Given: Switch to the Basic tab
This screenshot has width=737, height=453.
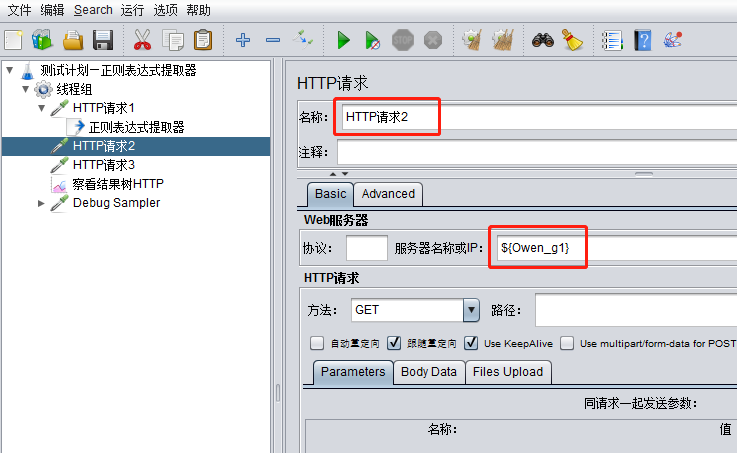Looking at the screenshot, I should tap(330, 194).
